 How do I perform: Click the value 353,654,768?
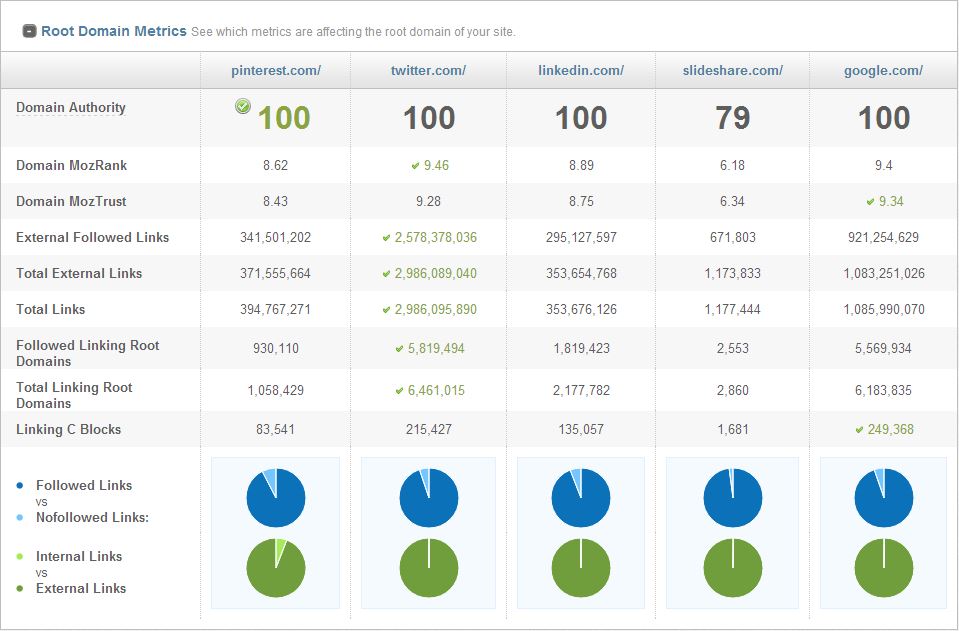pyautogui.click(x=581, y=274)
